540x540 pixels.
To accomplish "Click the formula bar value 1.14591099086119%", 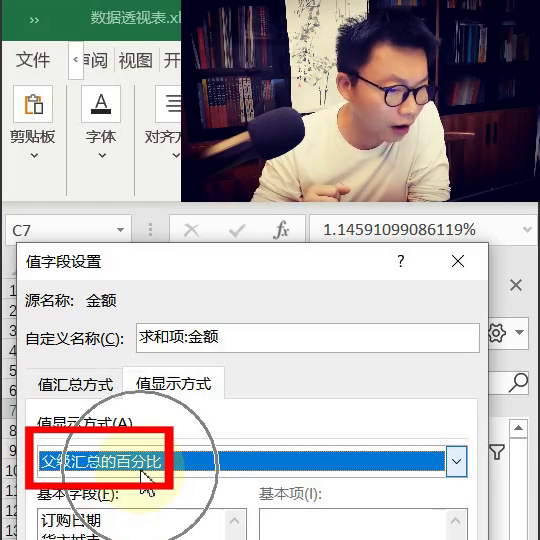I will pyautogui.click(x=399, y=230).
